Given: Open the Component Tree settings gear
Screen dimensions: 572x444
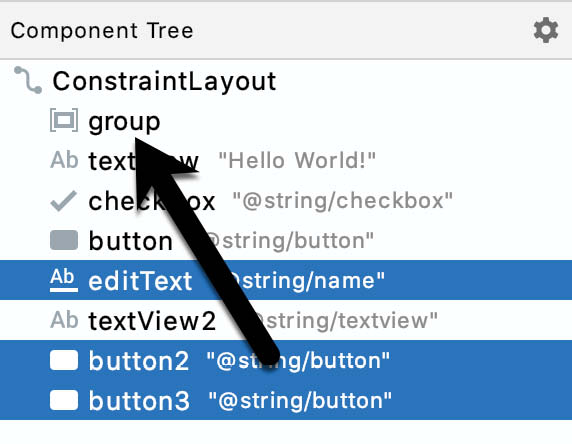Looking at the screenshot, I should pyautogui.click(x=546, y=30).
